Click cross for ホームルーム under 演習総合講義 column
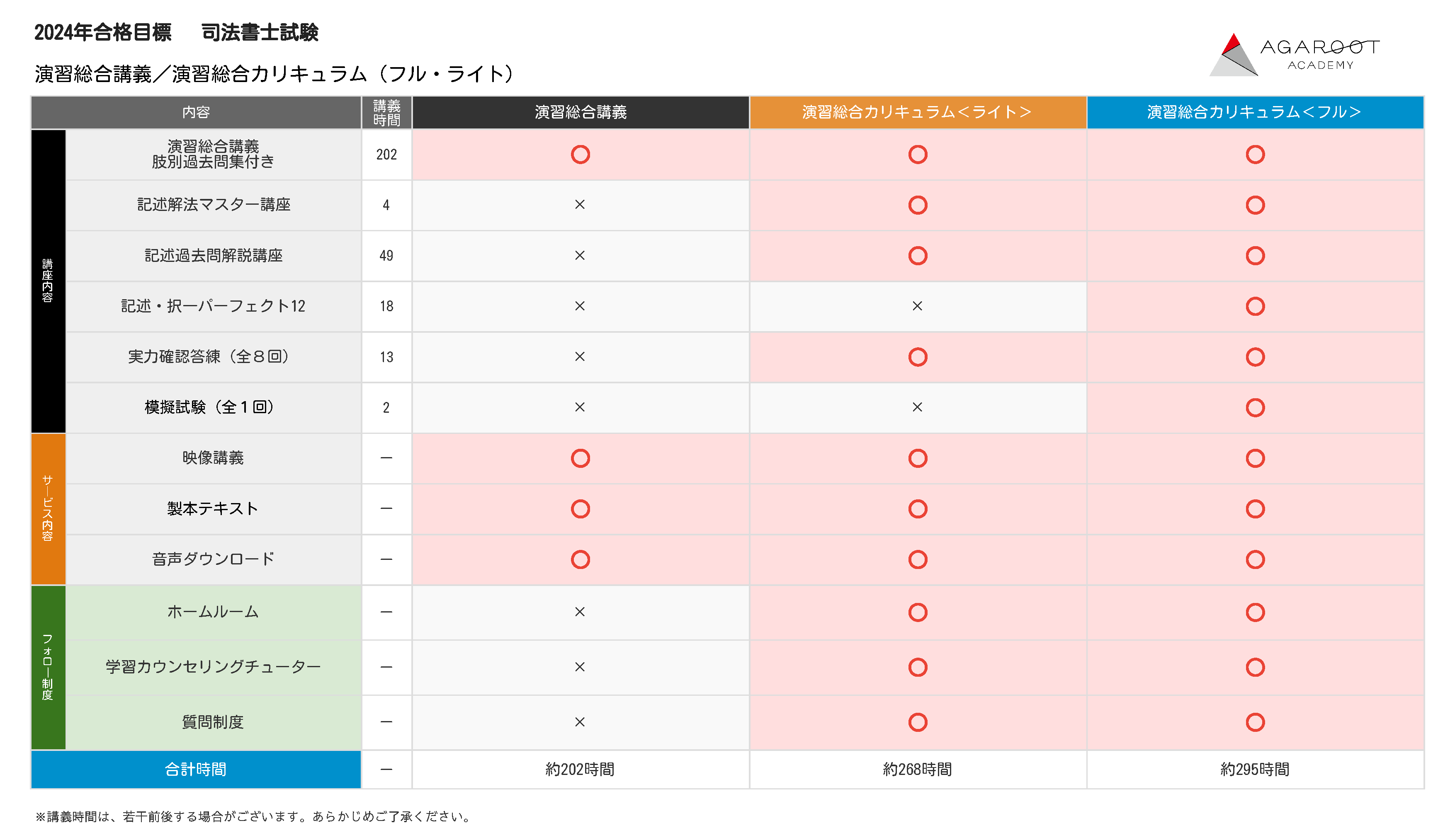Screen dimensions: 1455x840 580,612
